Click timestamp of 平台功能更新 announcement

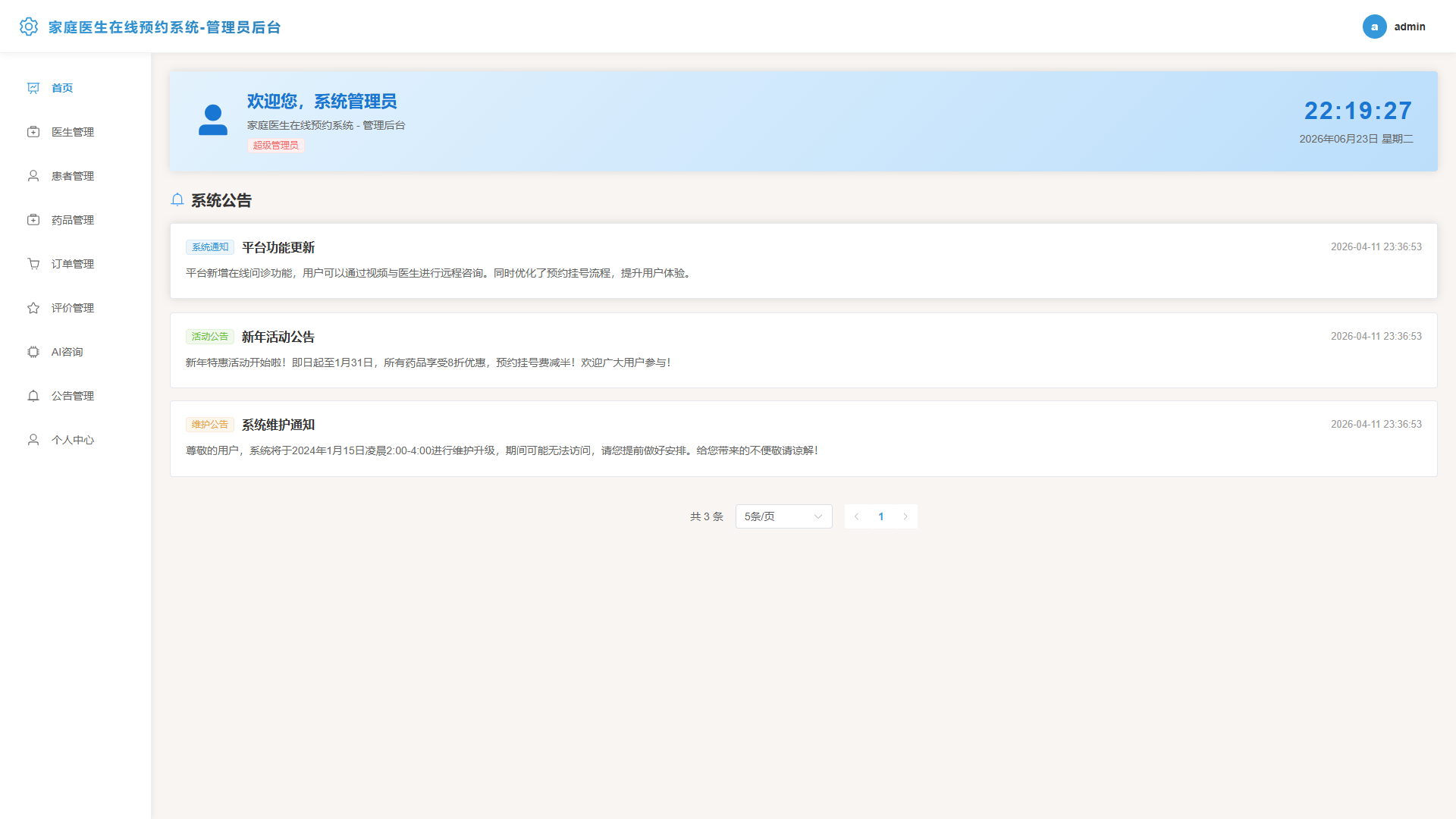(x=1376, y=247)
